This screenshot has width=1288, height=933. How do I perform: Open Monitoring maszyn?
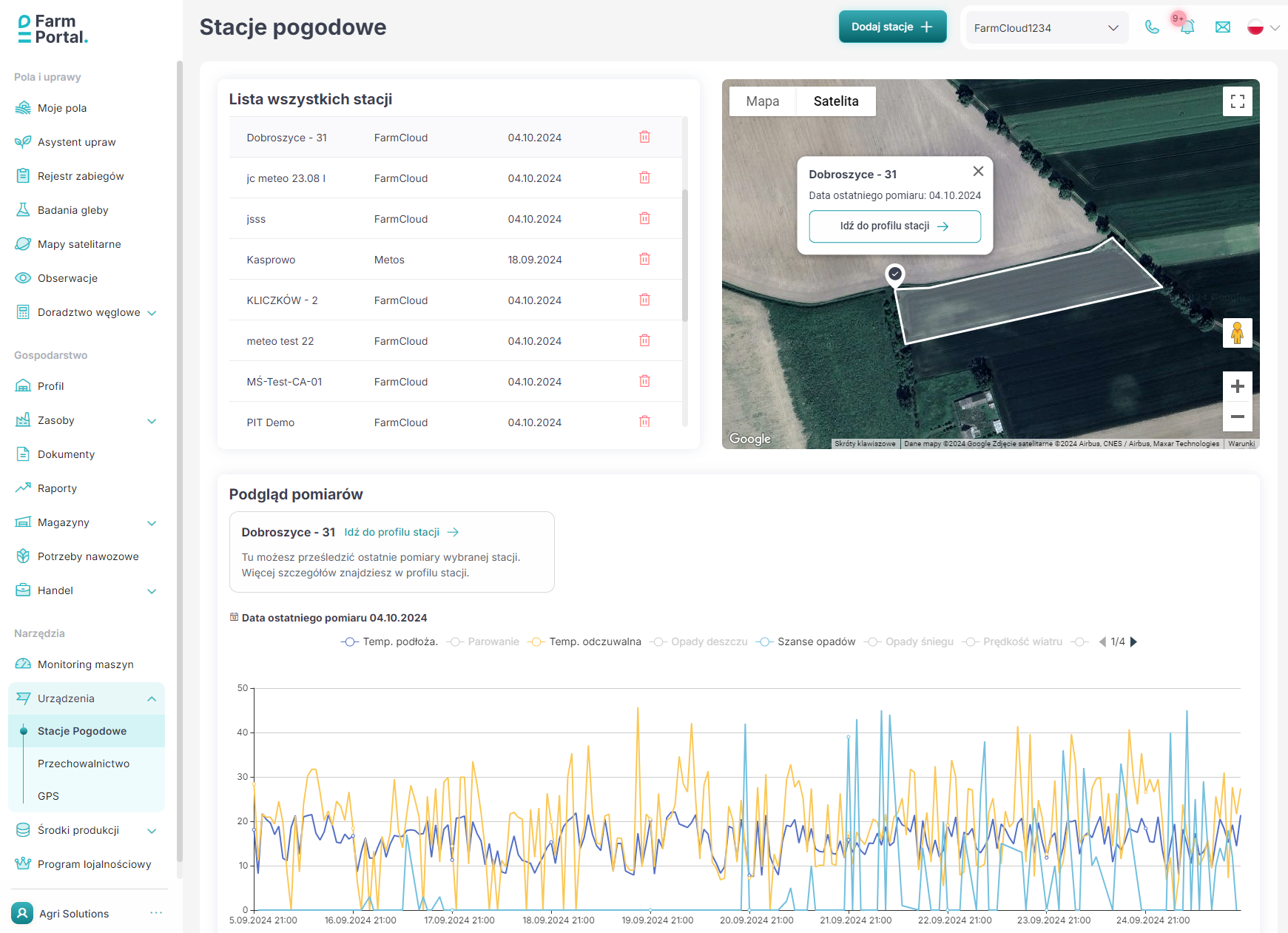[x=87, y=664]
